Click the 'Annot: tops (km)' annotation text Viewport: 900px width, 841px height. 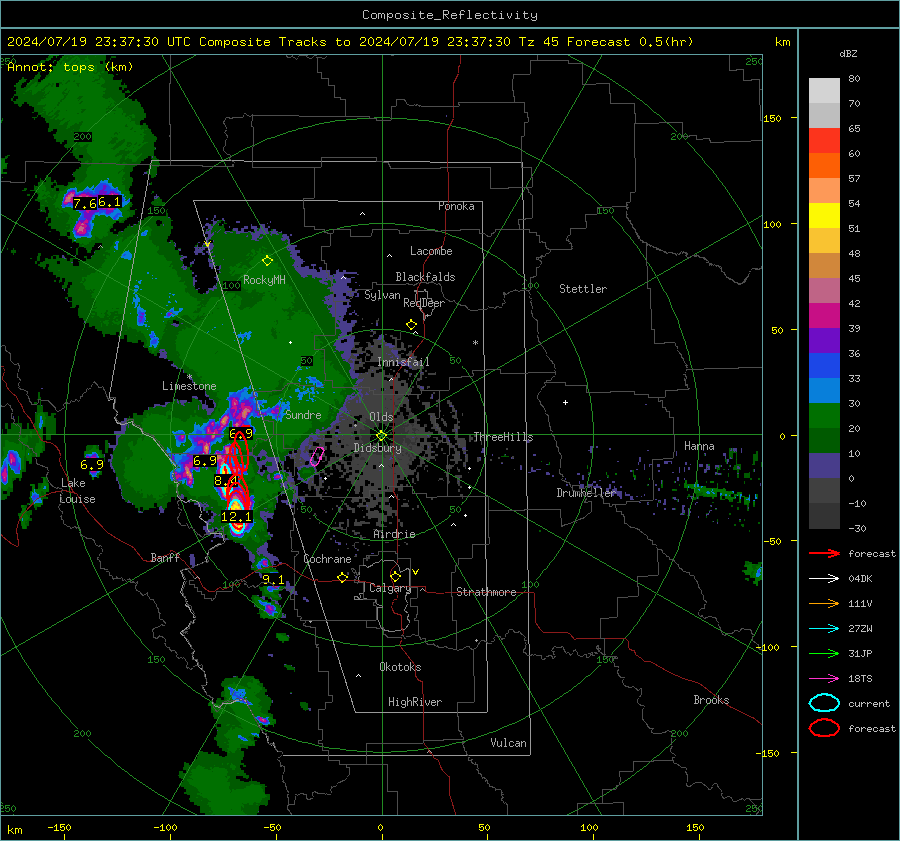point(70,67)
